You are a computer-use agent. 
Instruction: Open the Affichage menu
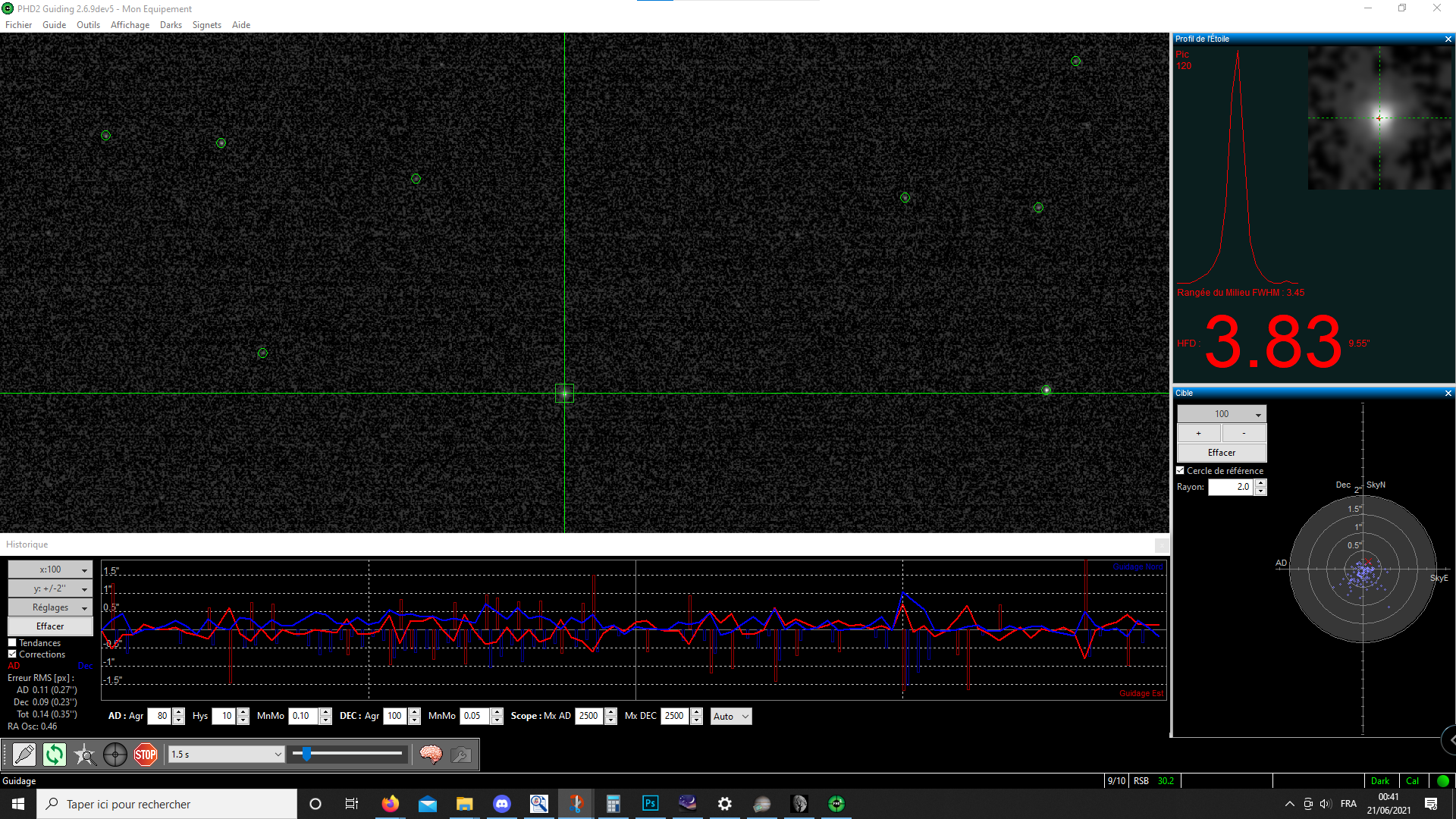click(130, 25)
